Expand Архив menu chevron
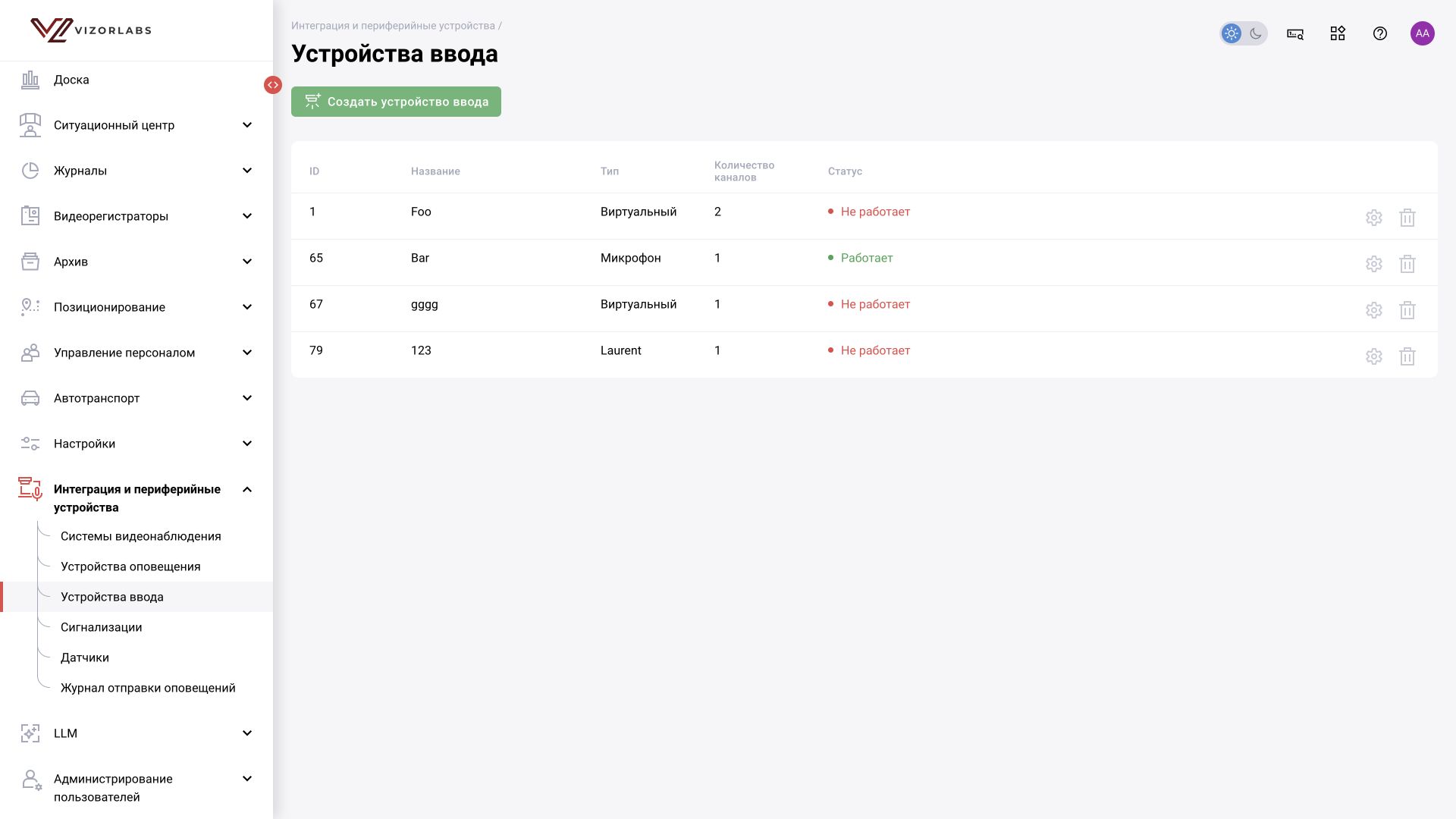The height and width of the screenshot is (819, 1456). 247,262
